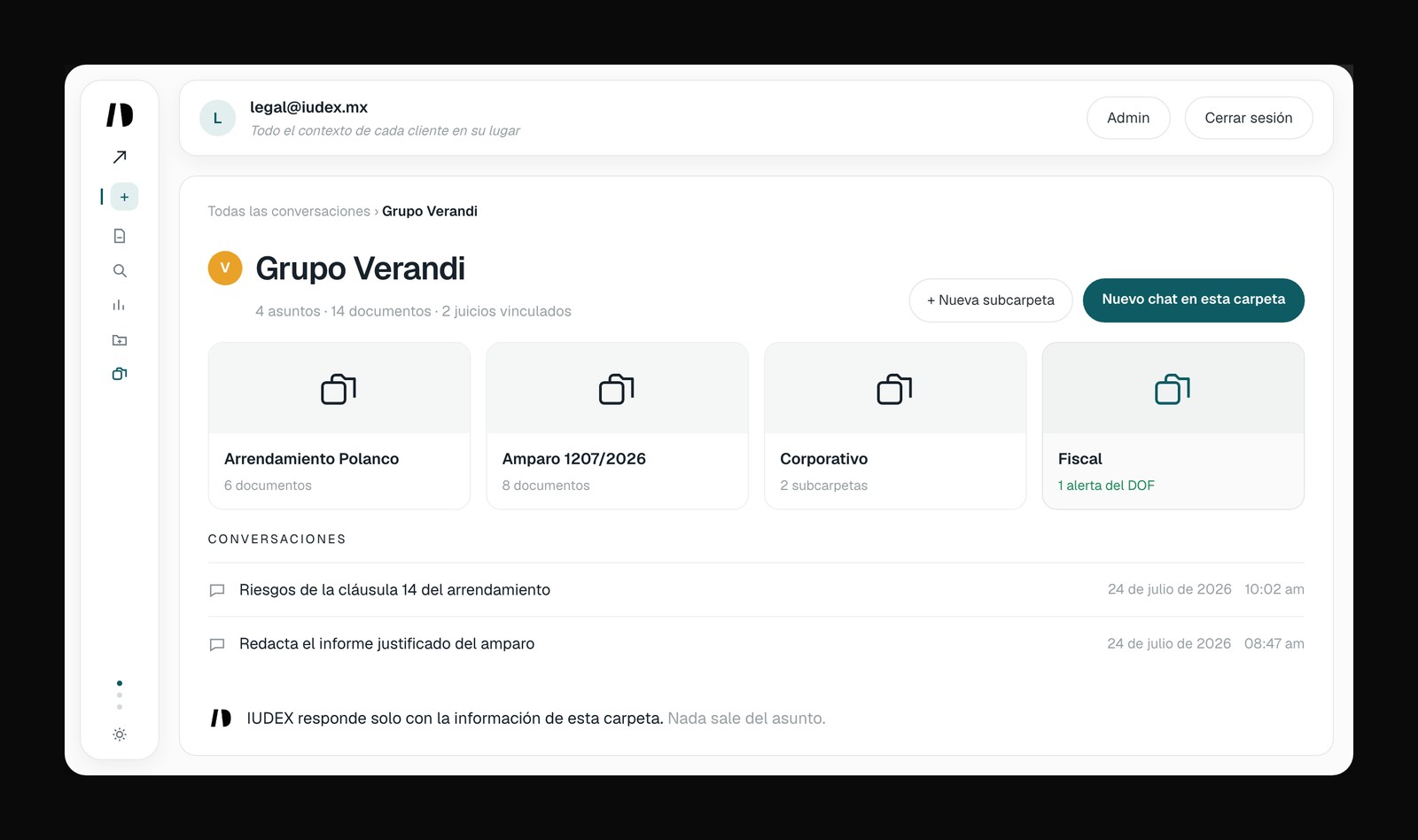Screen dimensions: 1418x840
Task: Click the L avatar next to legal@iudex.mx
Action: click(x=217, y=118)
